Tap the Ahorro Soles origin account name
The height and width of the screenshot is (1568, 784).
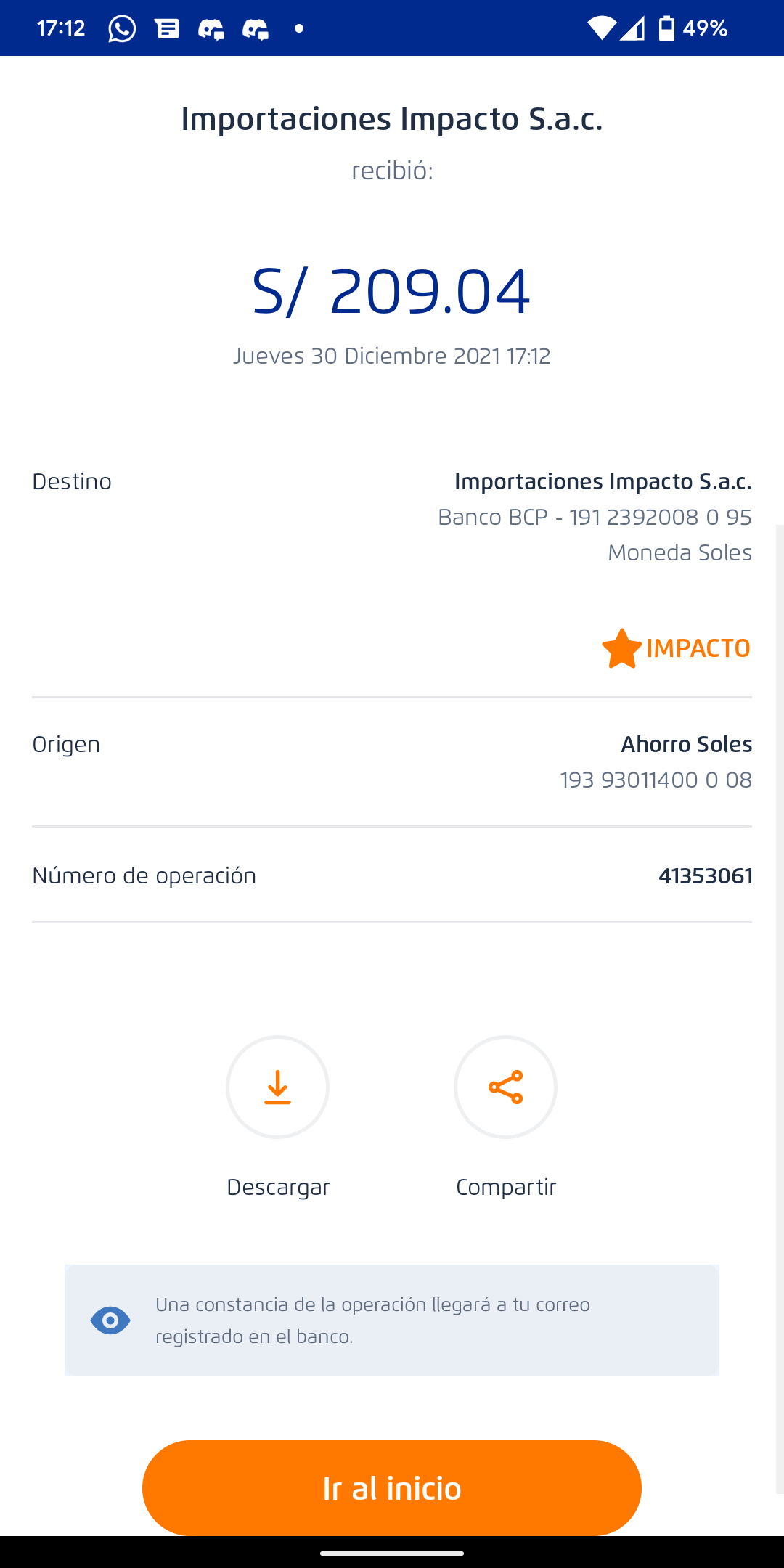686,745
